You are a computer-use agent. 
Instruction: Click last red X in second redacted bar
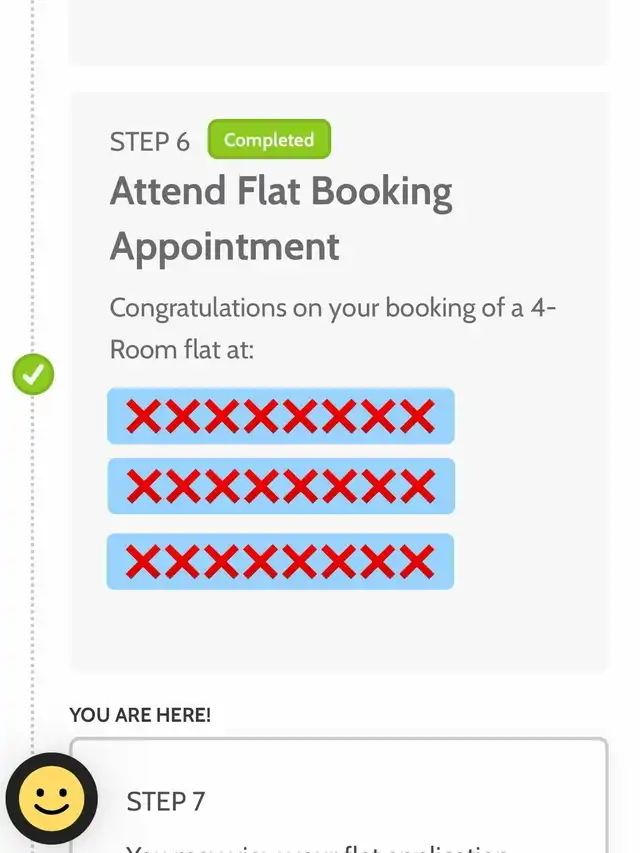click(x=417, y=486)
